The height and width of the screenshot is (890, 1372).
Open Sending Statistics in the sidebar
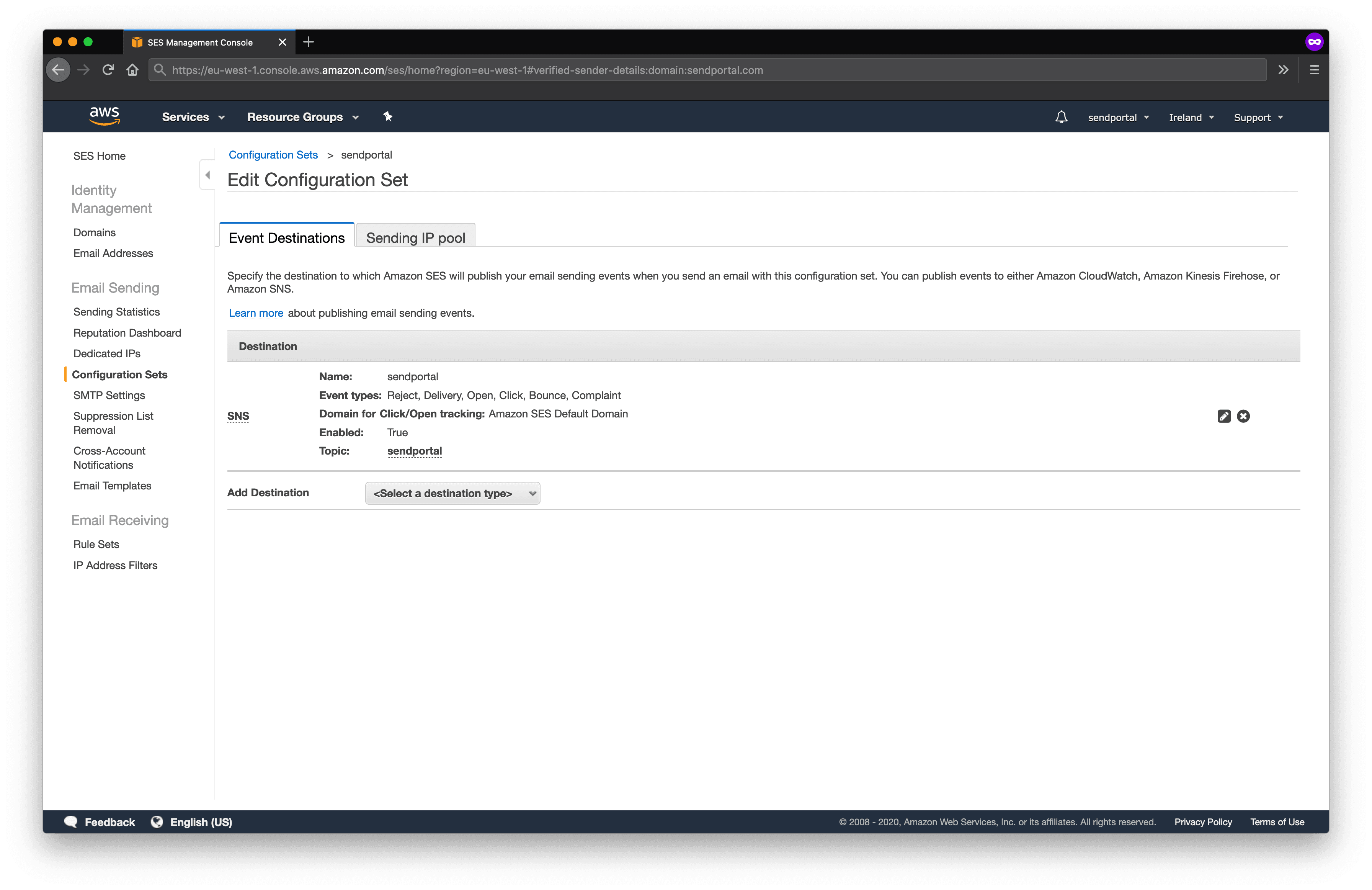pos(116,311)
